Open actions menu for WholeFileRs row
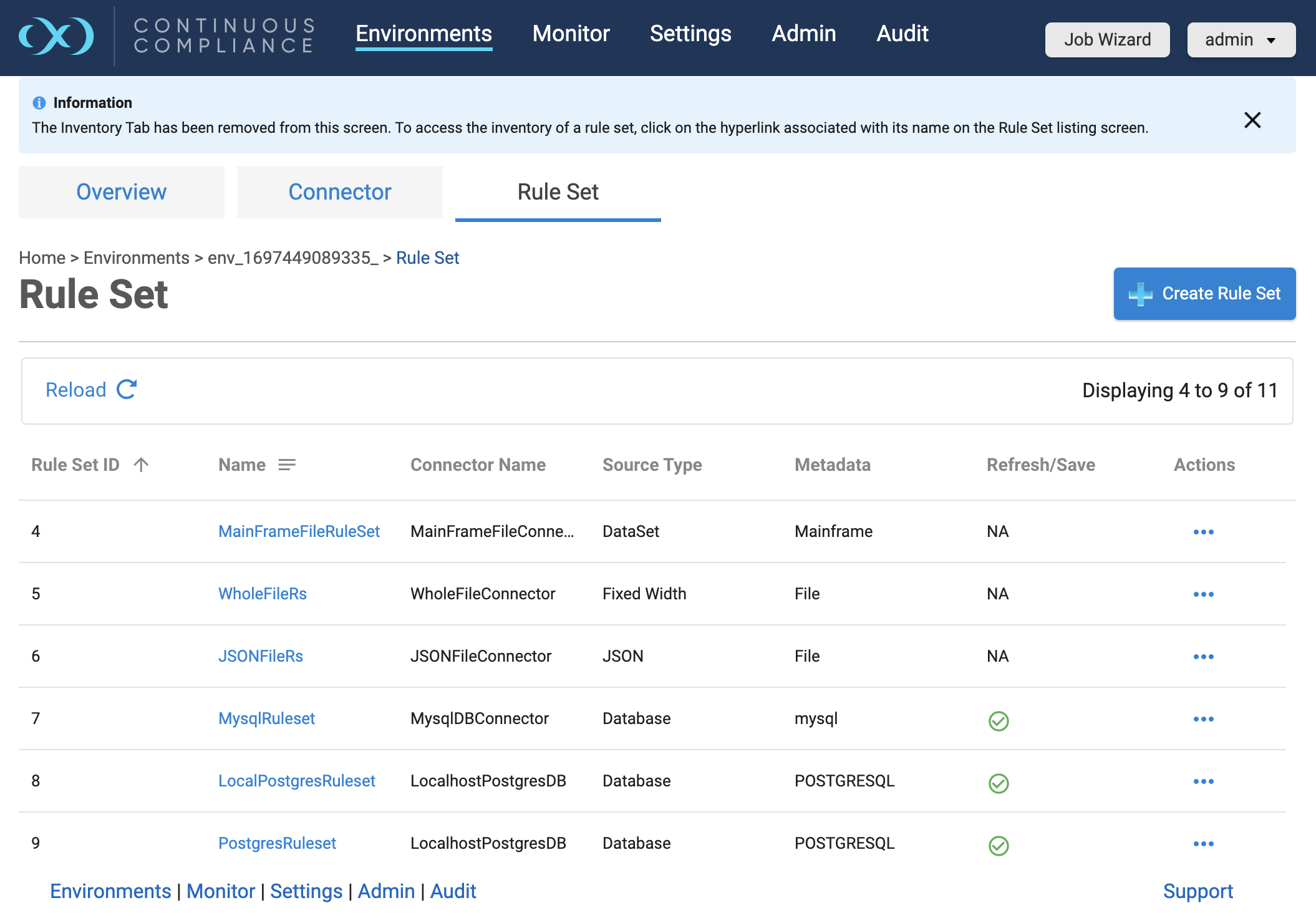1316x923 pixels. pos(1203,594)
